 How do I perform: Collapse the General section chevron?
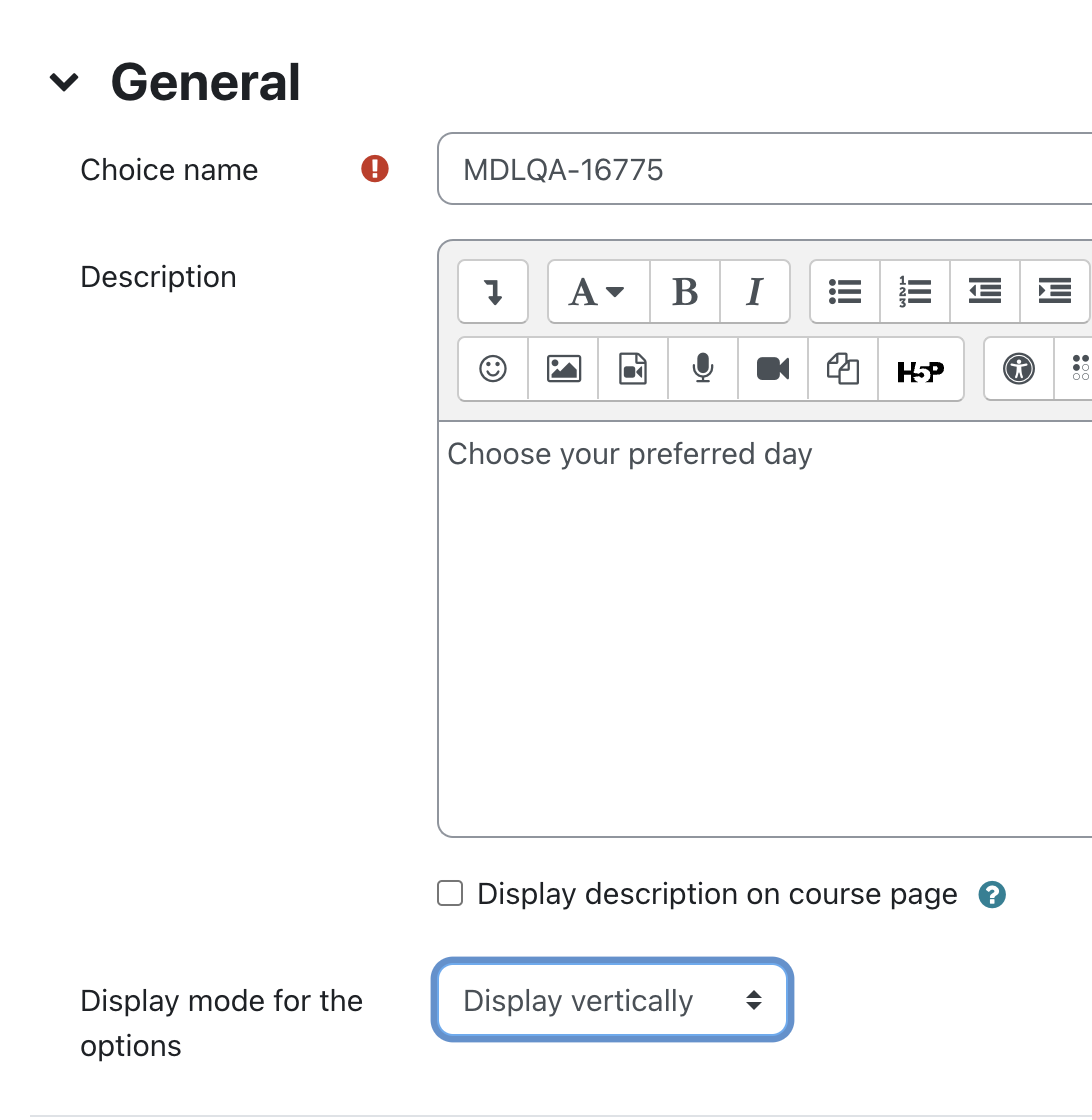click(64, 81)
